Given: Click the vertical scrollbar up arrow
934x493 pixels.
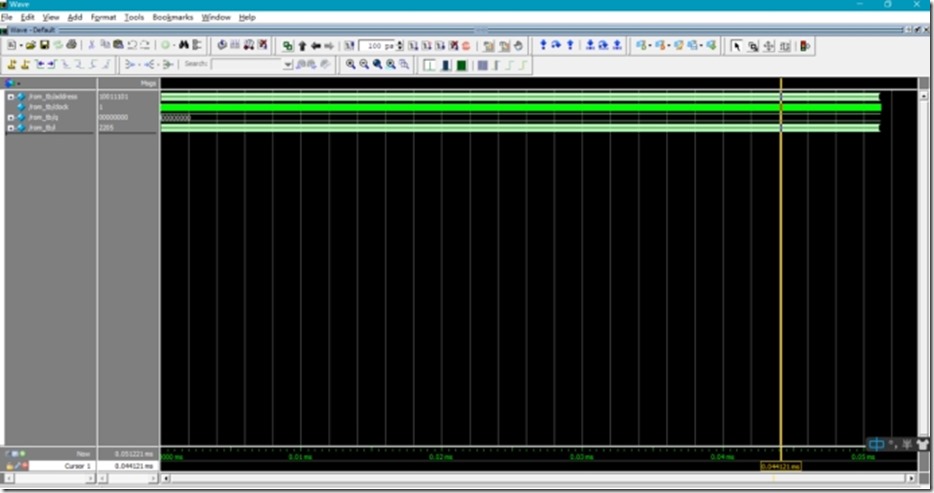Looking at the screenshot, I should (x=924, y=96).
